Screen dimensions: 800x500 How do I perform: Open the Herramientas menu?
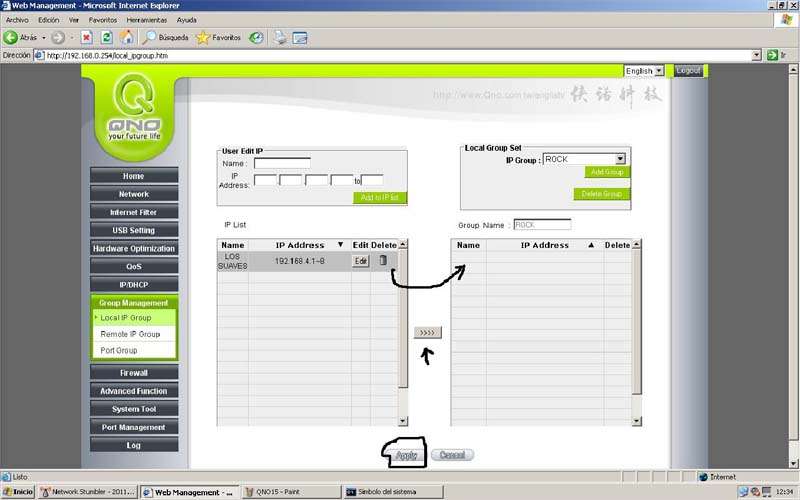click(x=146, y=20)
